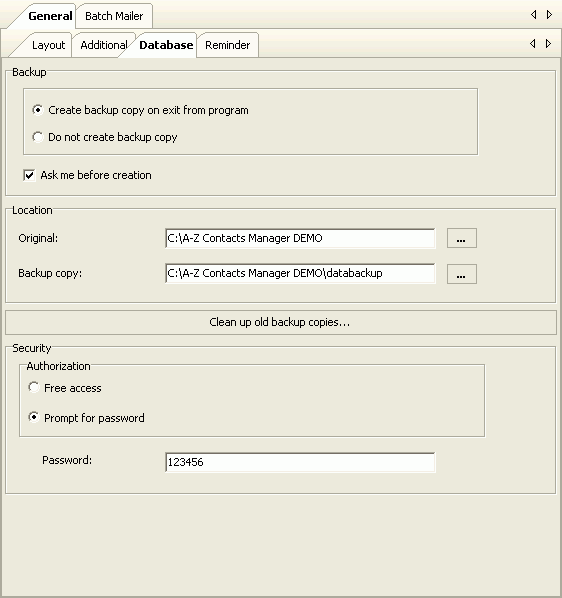Open the Reminder sub-tab
The height and width of the screenshot is (598, 562).
click(228, 45)
